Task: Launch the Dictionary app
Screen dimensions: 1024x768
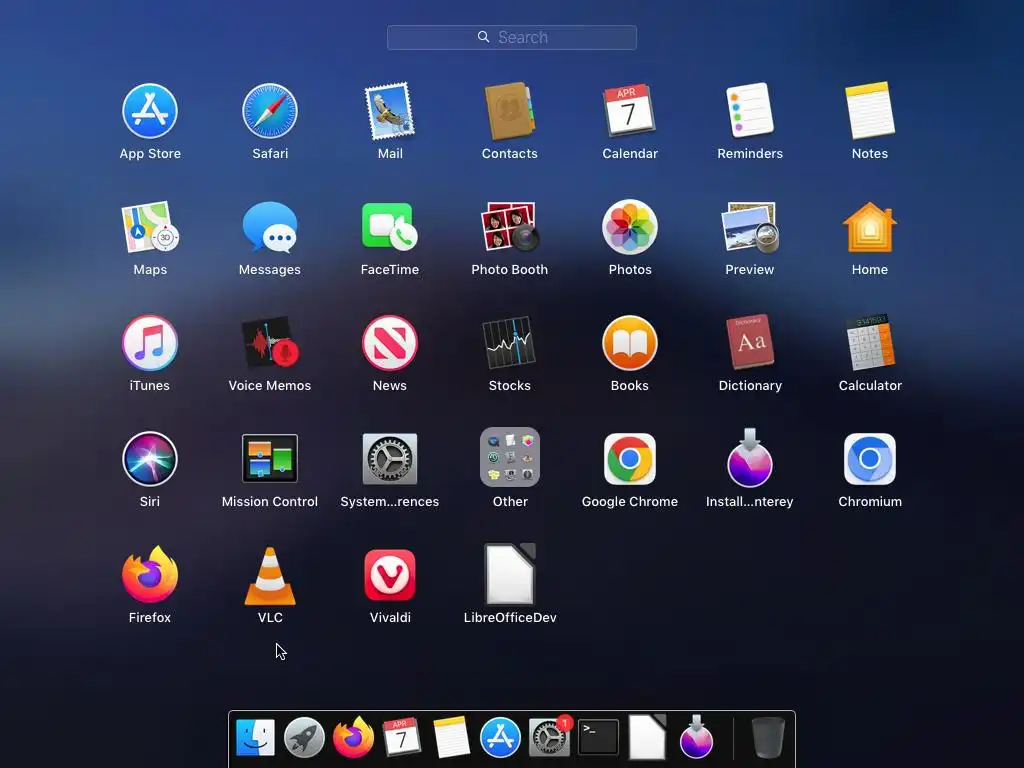Action: [750, 342]
